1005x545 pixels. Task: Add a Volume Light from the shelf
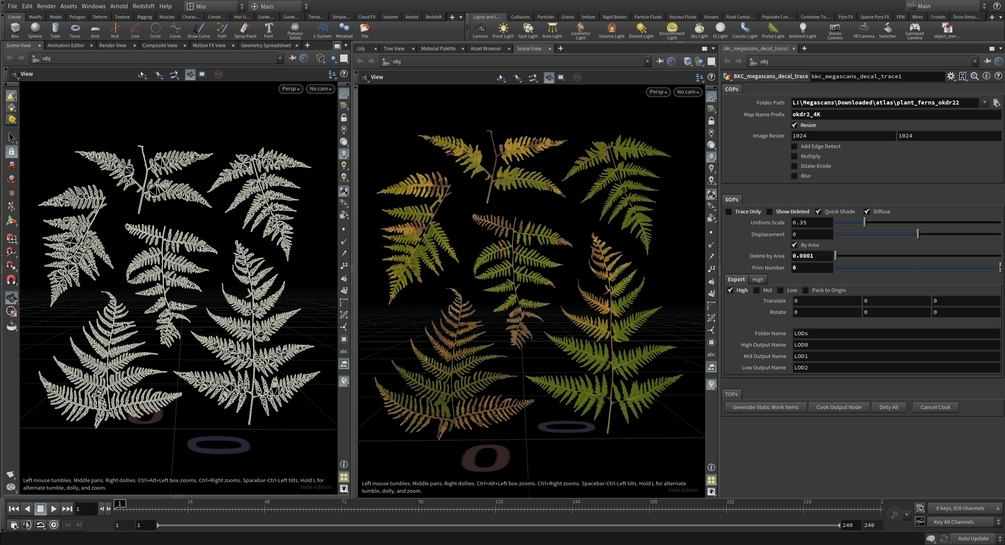pos(611,29)
